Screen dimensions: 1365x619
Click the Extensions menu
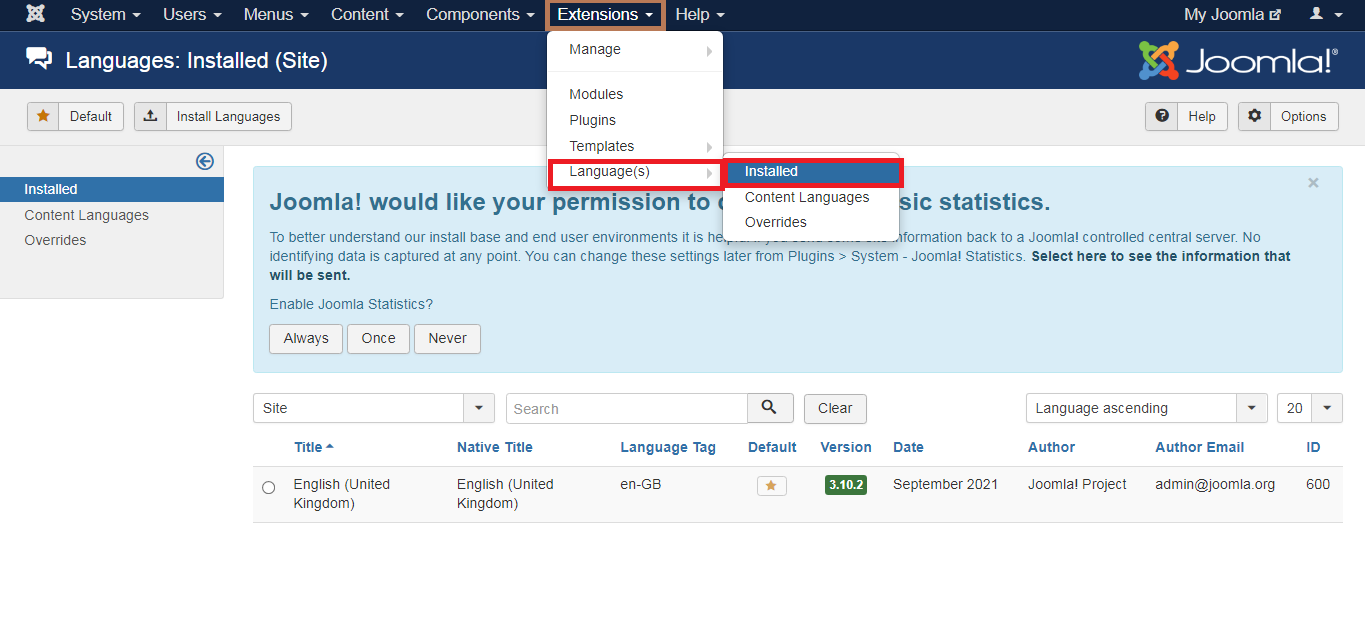pos(605,14)
